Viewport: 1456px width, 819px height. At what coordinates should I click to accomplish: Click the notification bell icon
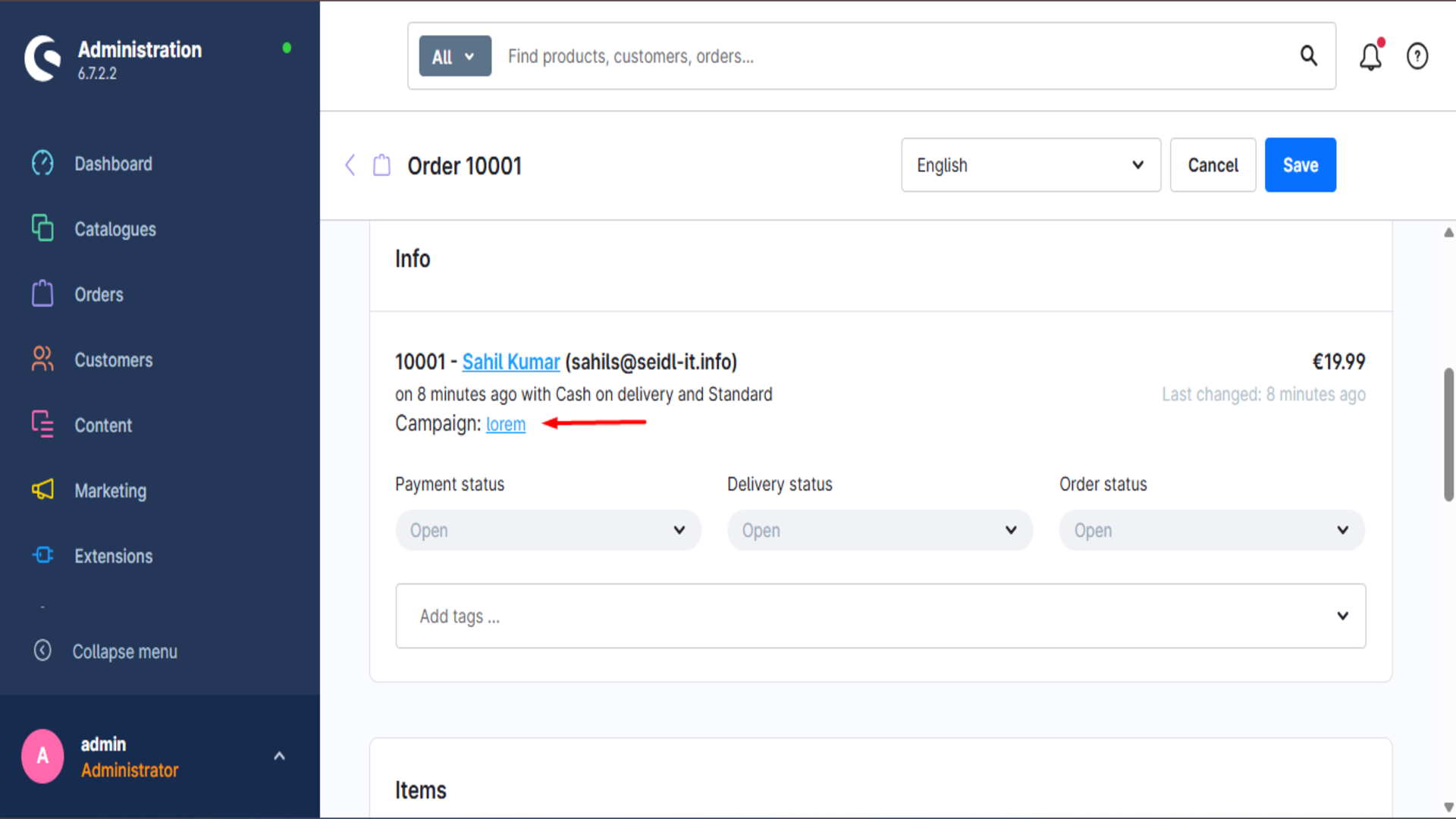[1370, 56]
